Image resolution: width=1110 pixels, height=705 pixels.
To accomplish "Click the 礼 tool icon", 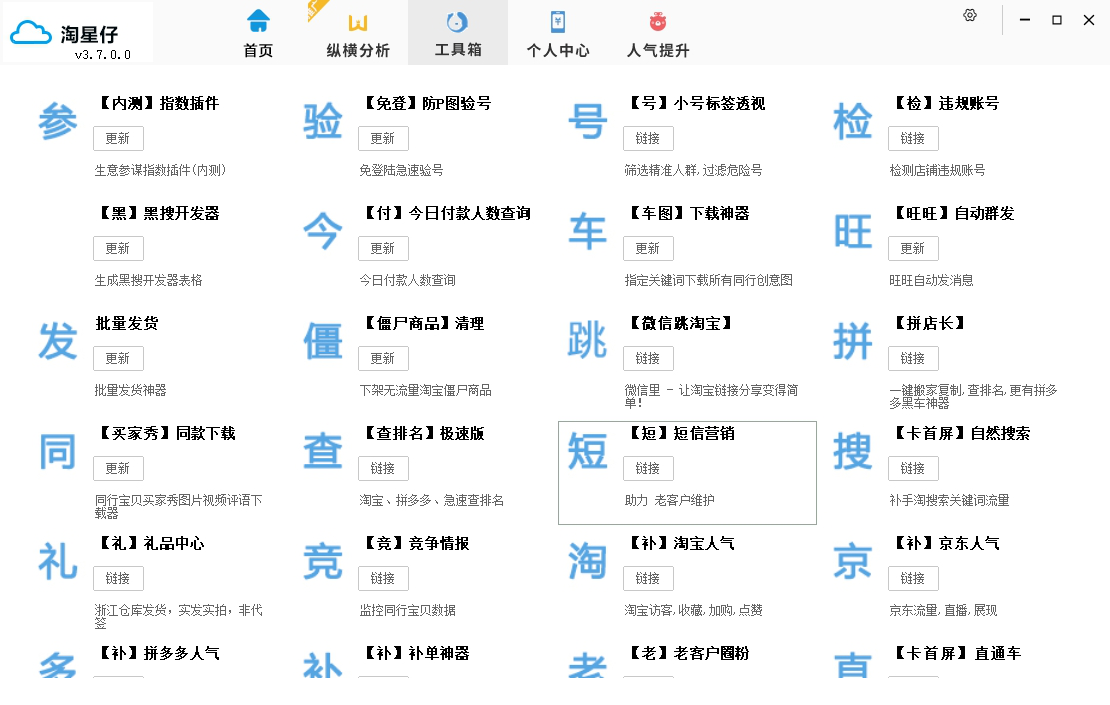I will click(x=57, y=561).
